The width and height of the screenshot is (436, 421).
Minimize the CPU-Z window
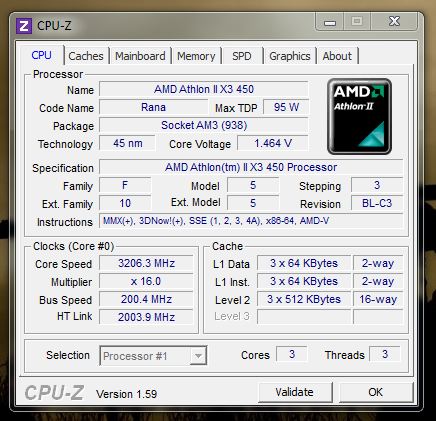[x=330, y=22]
